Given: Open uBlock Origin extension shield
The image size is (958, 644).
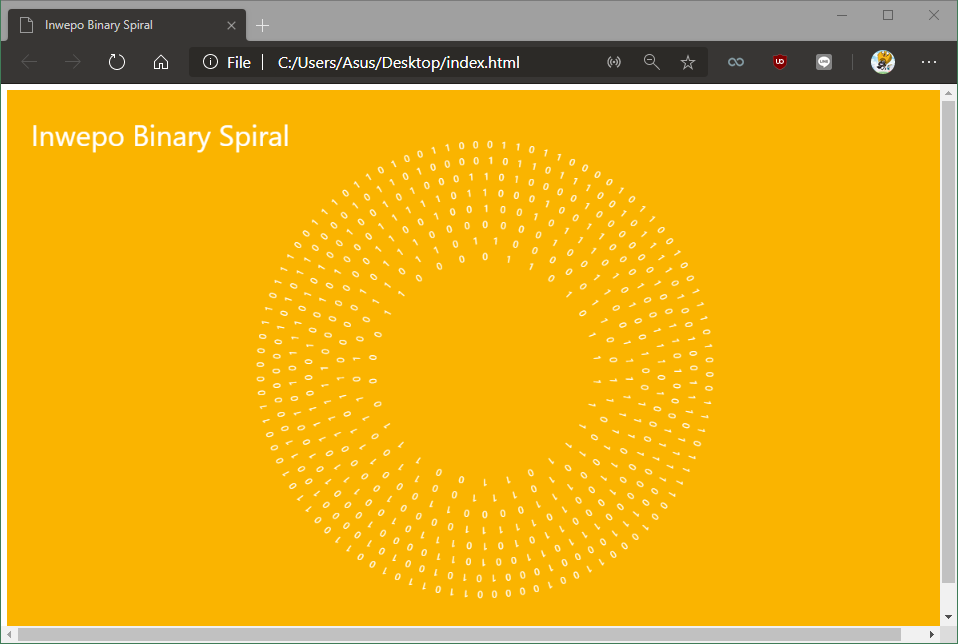Looking at the screenshot, I should tap(780, 62).
